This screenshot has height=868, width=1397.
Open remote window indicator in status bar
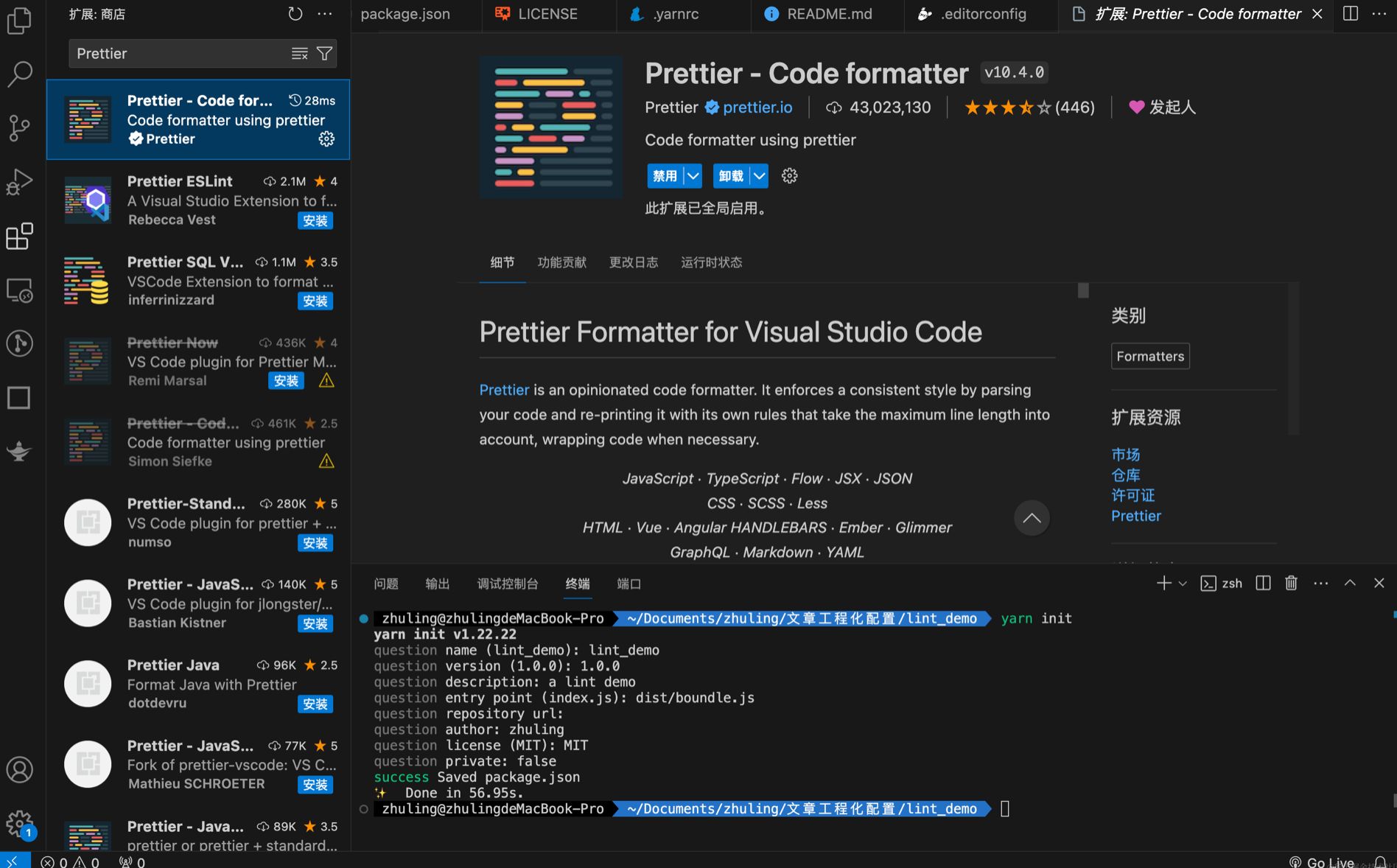coord(15,861)
